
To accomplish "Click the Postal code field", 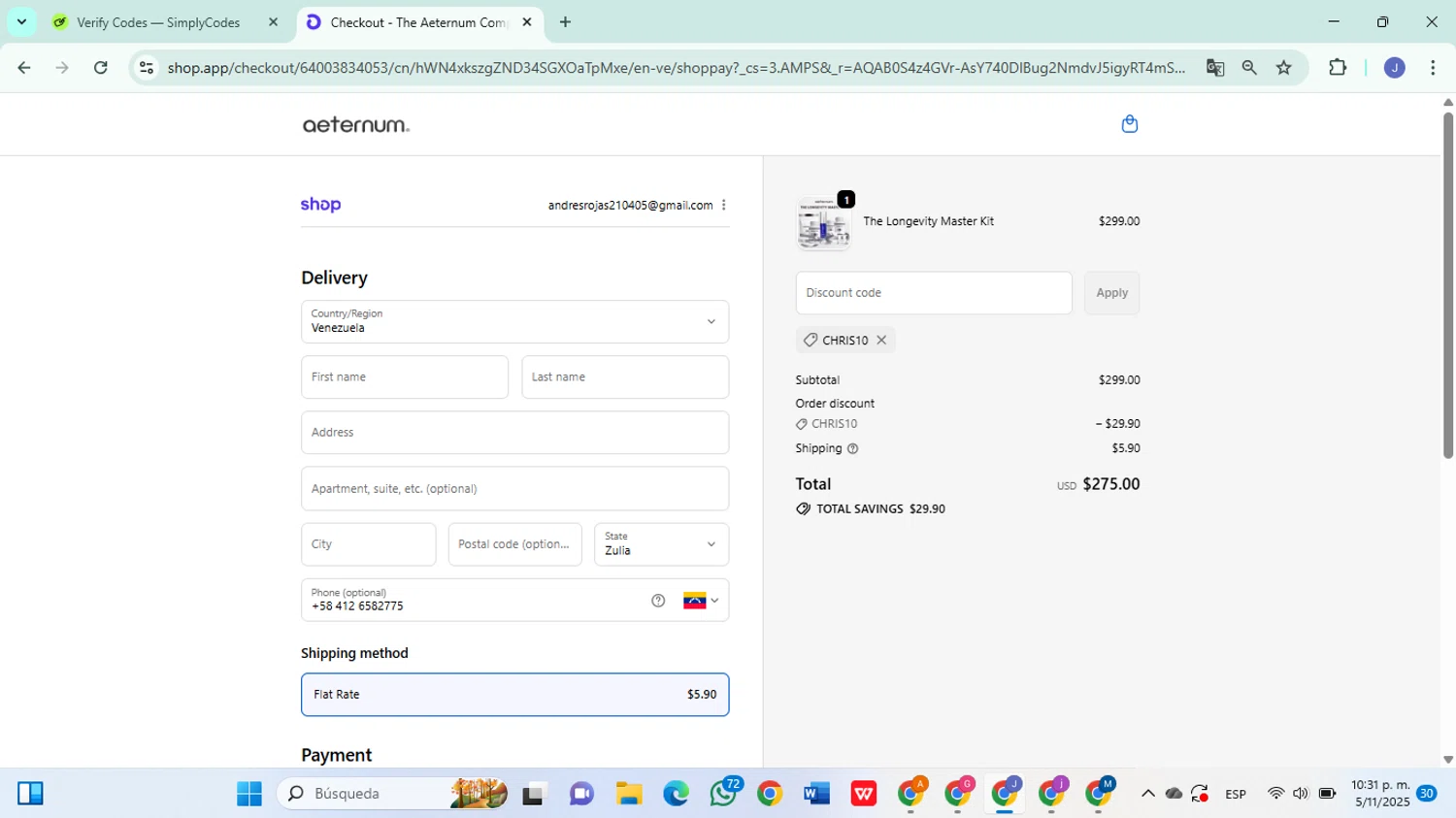I will (514, 544).
